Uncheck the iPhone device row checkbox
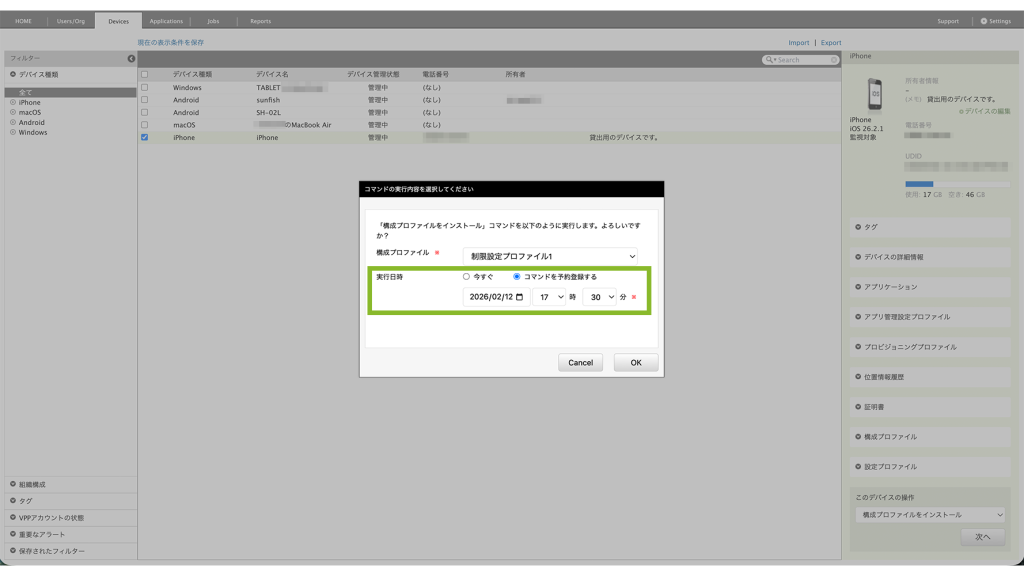 coord(145,137)
